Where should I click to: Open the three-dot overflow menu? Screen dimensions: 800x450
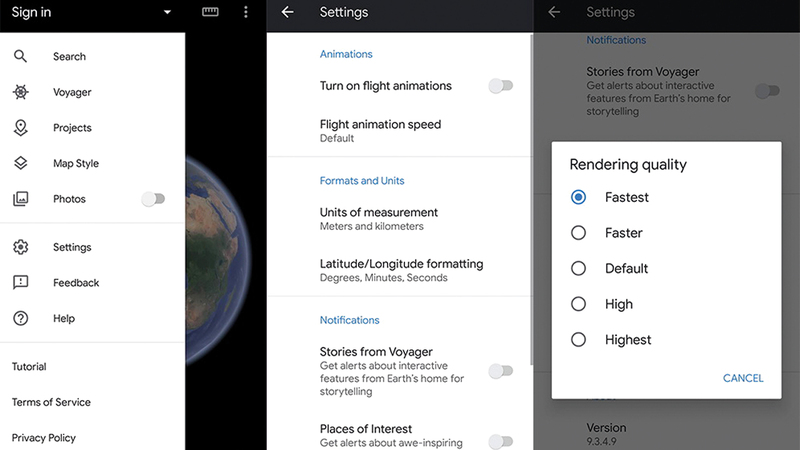tap(246, 12)
